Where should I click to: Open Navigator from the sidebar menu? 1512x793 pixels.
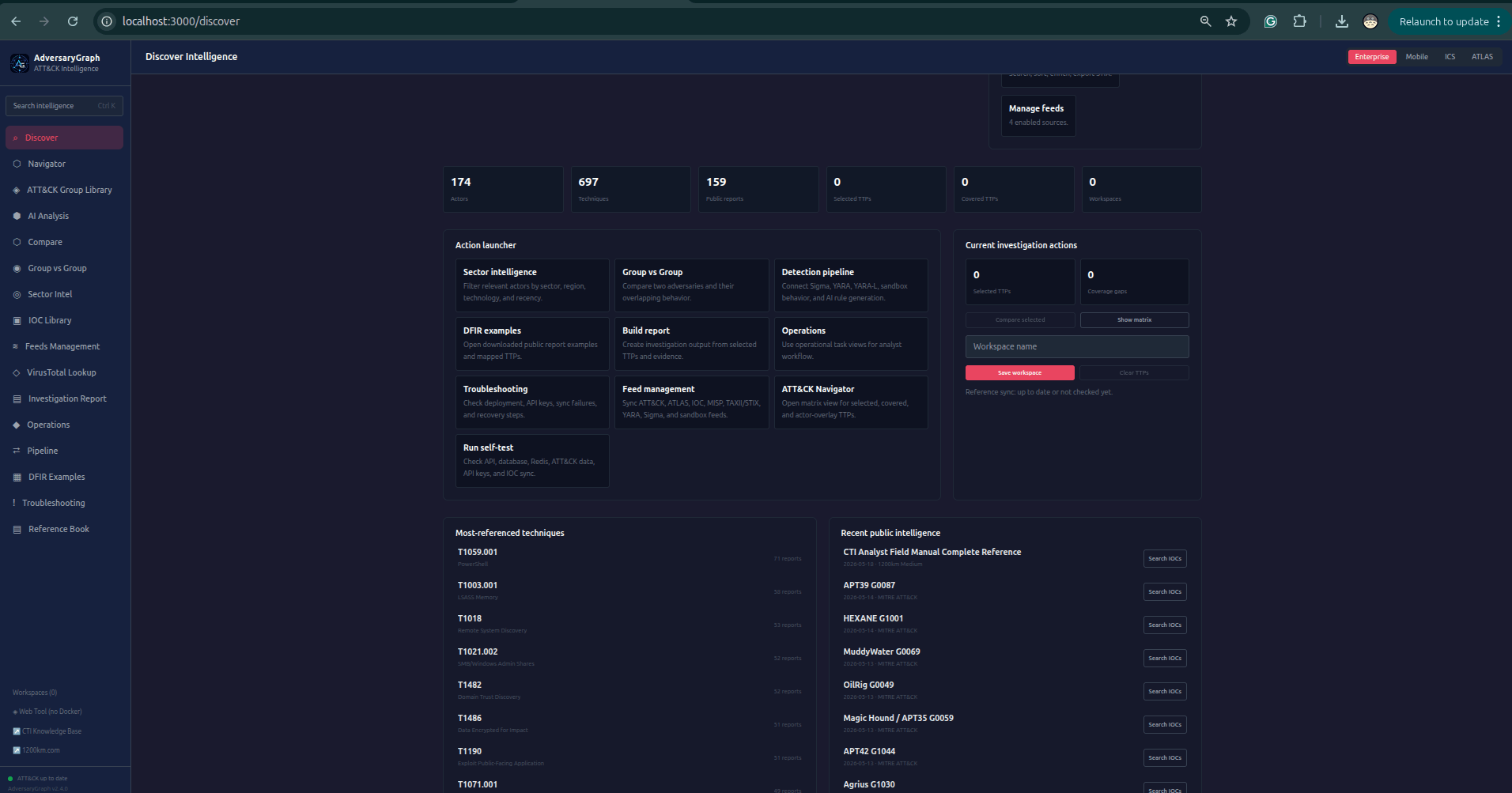[x=64, y=164]
